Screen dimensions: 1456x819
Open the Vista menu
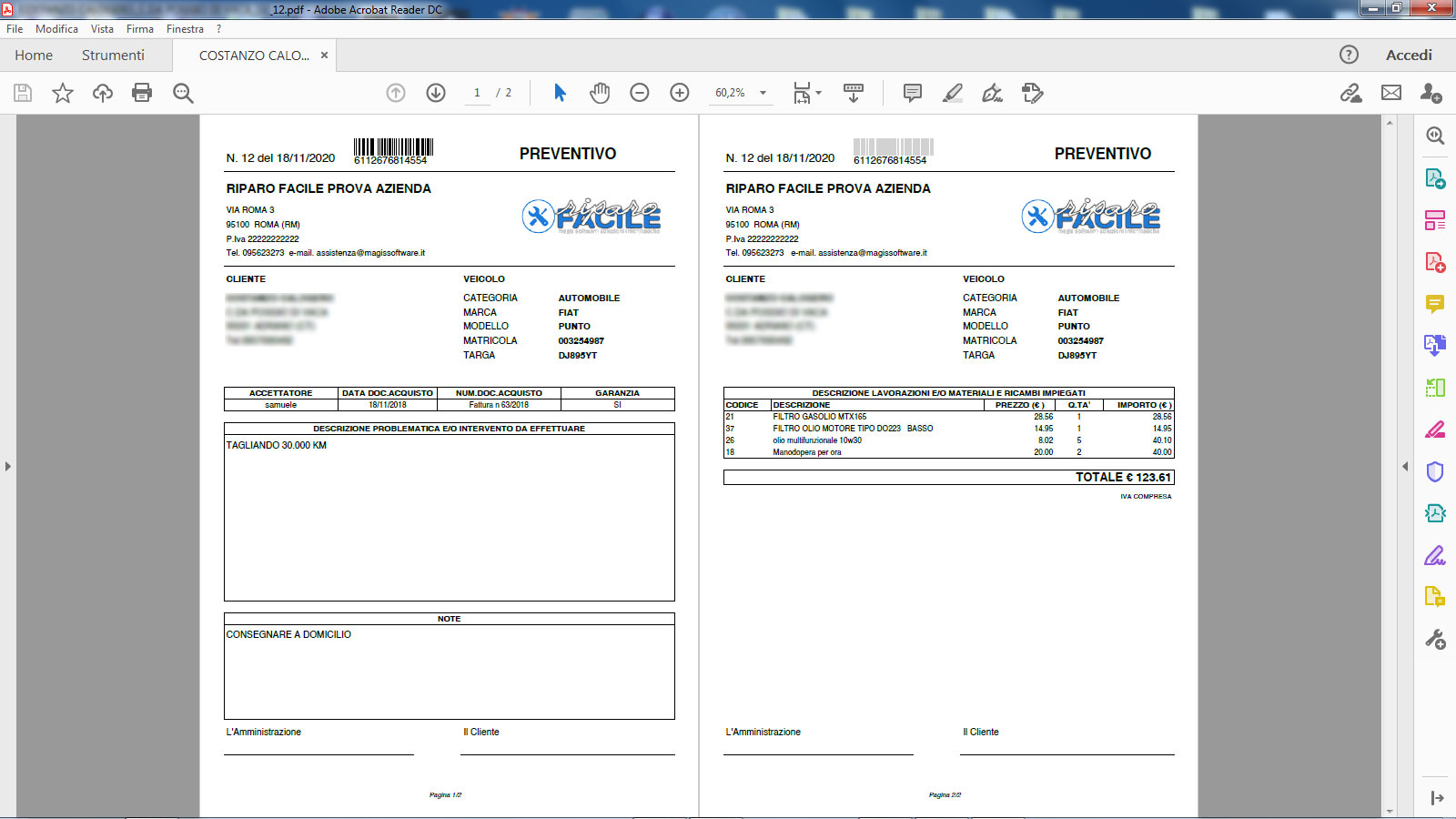[x=102, y=29]
